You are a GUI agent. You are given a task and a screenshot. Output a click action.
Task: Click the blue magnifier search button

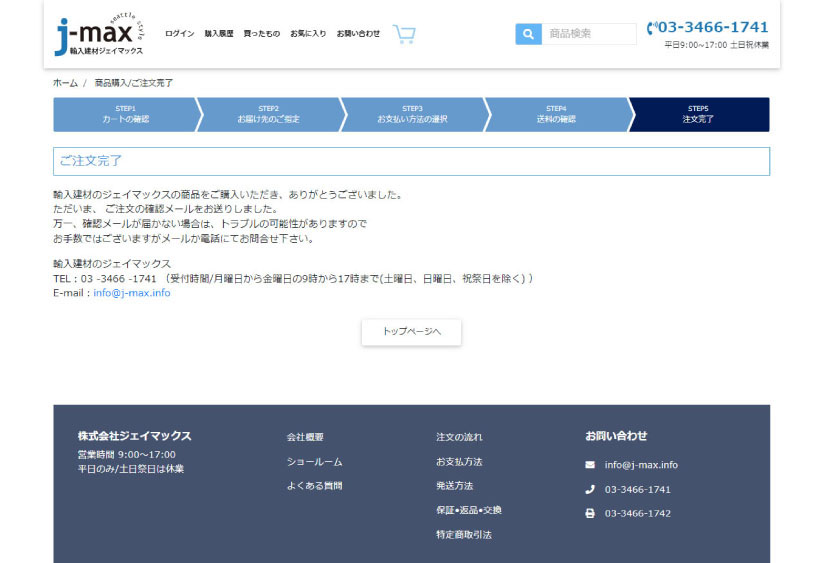[528, 34]
